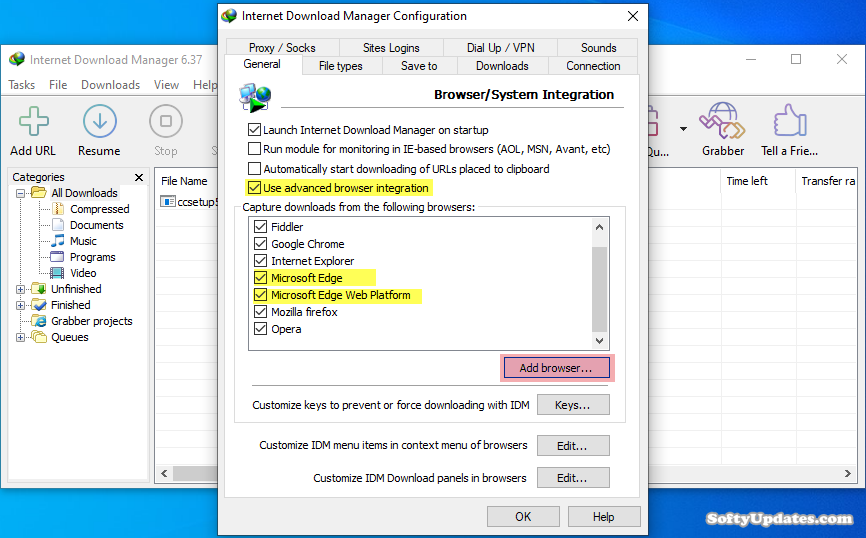Uncheck Internet Explorer in browser list
This screenshot has height=538, width=866.
click(260, 261)
